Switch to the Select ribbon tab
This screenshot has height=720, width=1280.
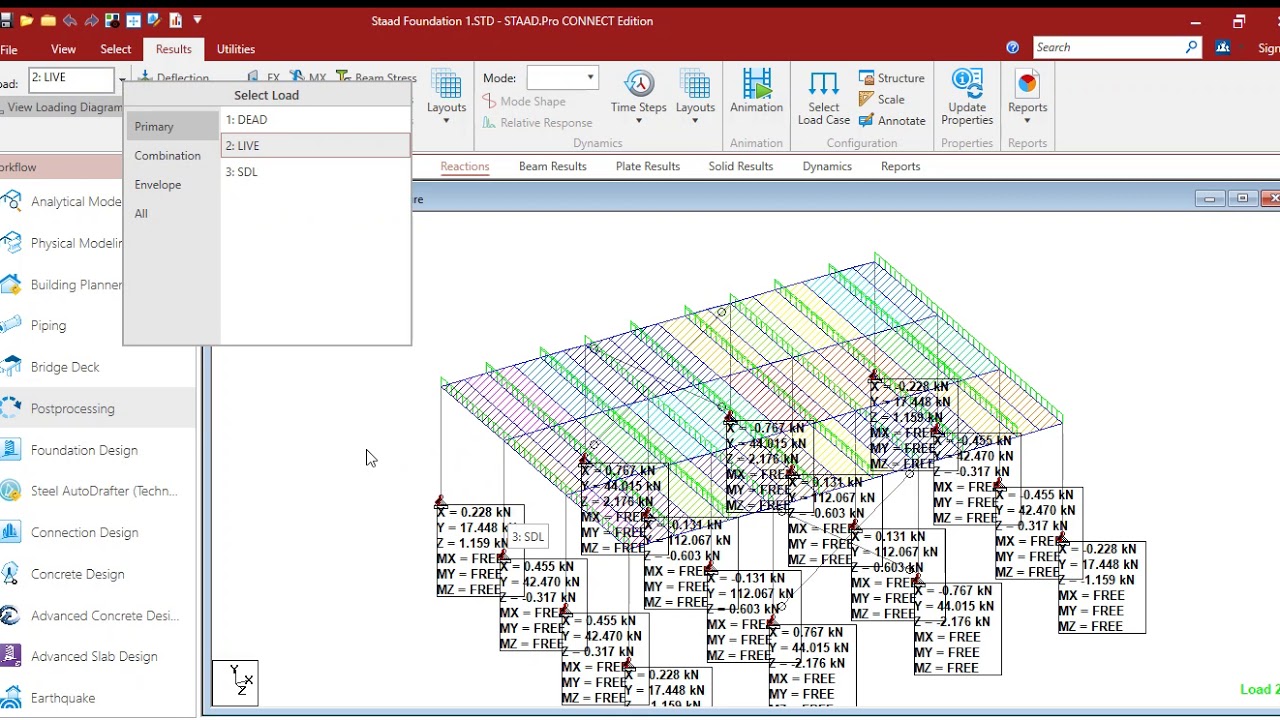[115, 49]
